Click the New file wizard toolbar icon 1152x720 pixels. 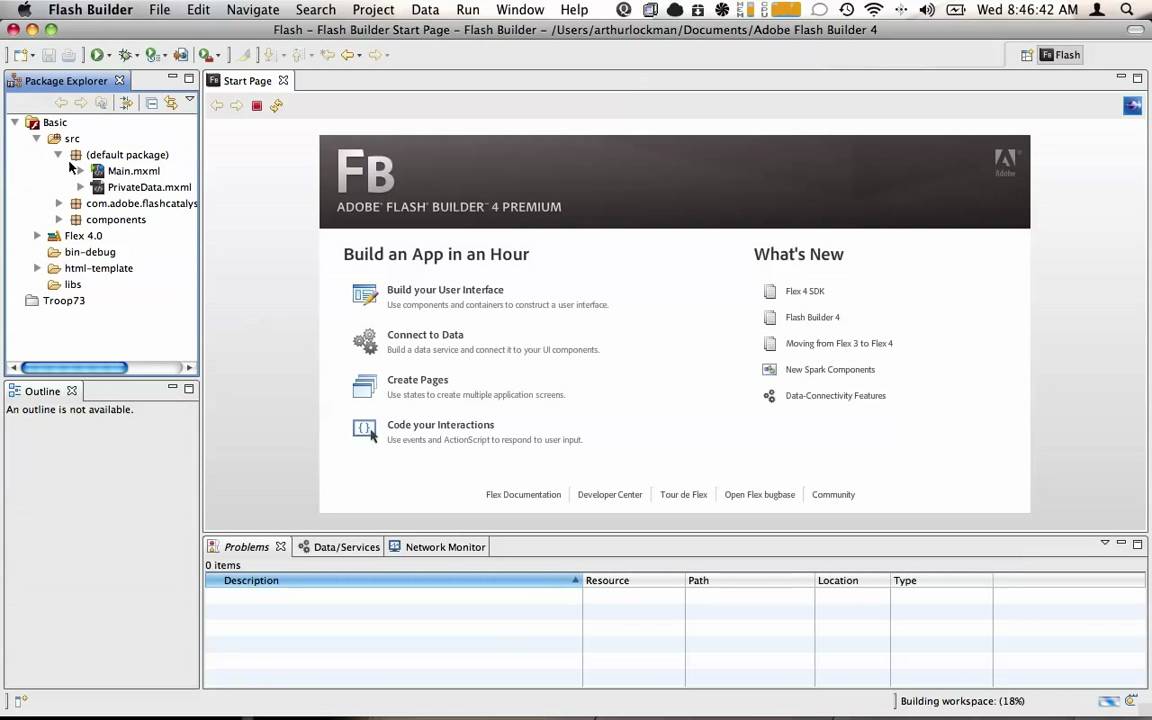click(x=21, y=55)
